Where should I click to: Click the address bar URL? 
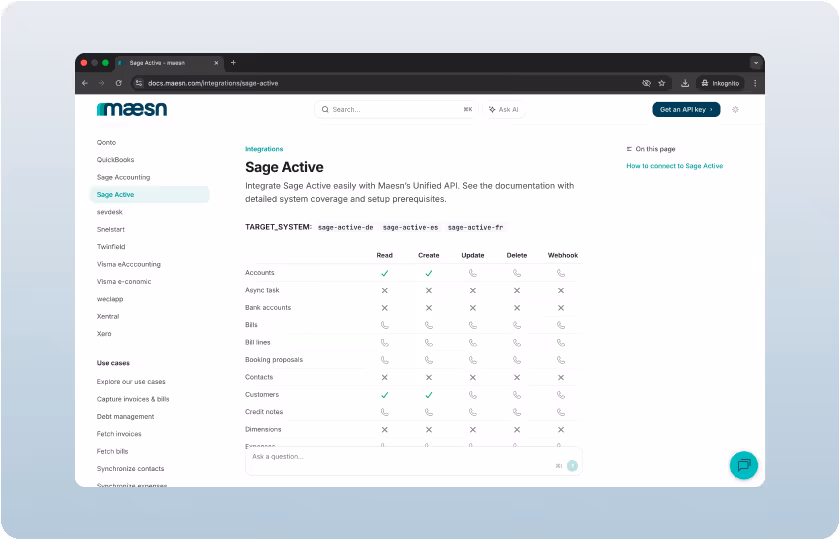click(213, 83)
